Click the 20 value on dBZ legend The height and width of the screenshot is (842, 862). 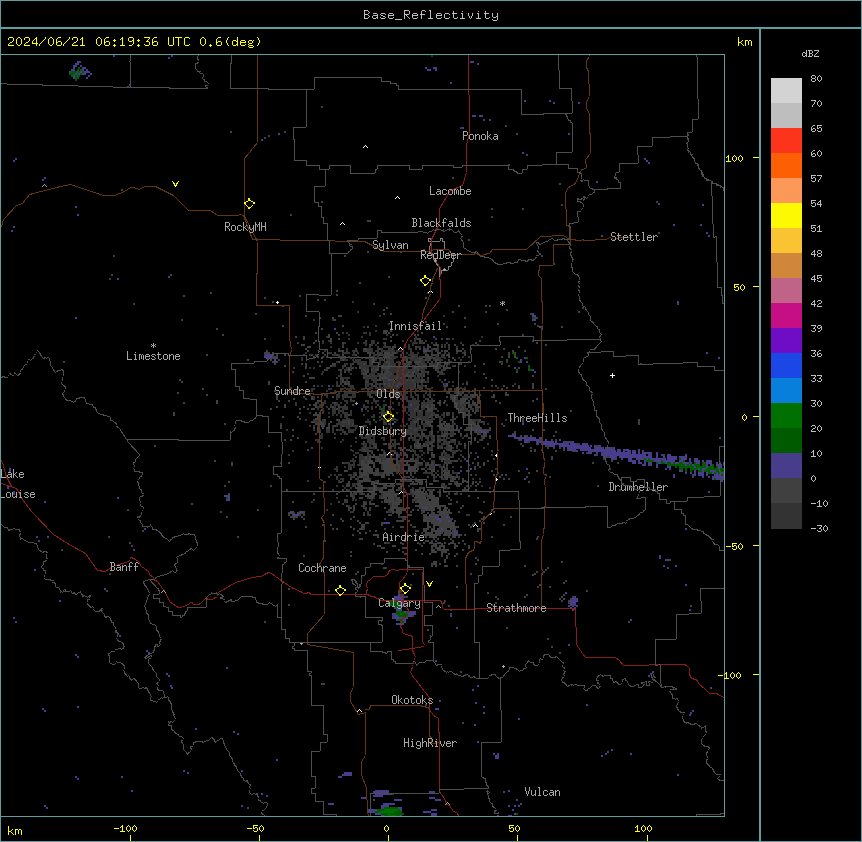click(816, 429)
